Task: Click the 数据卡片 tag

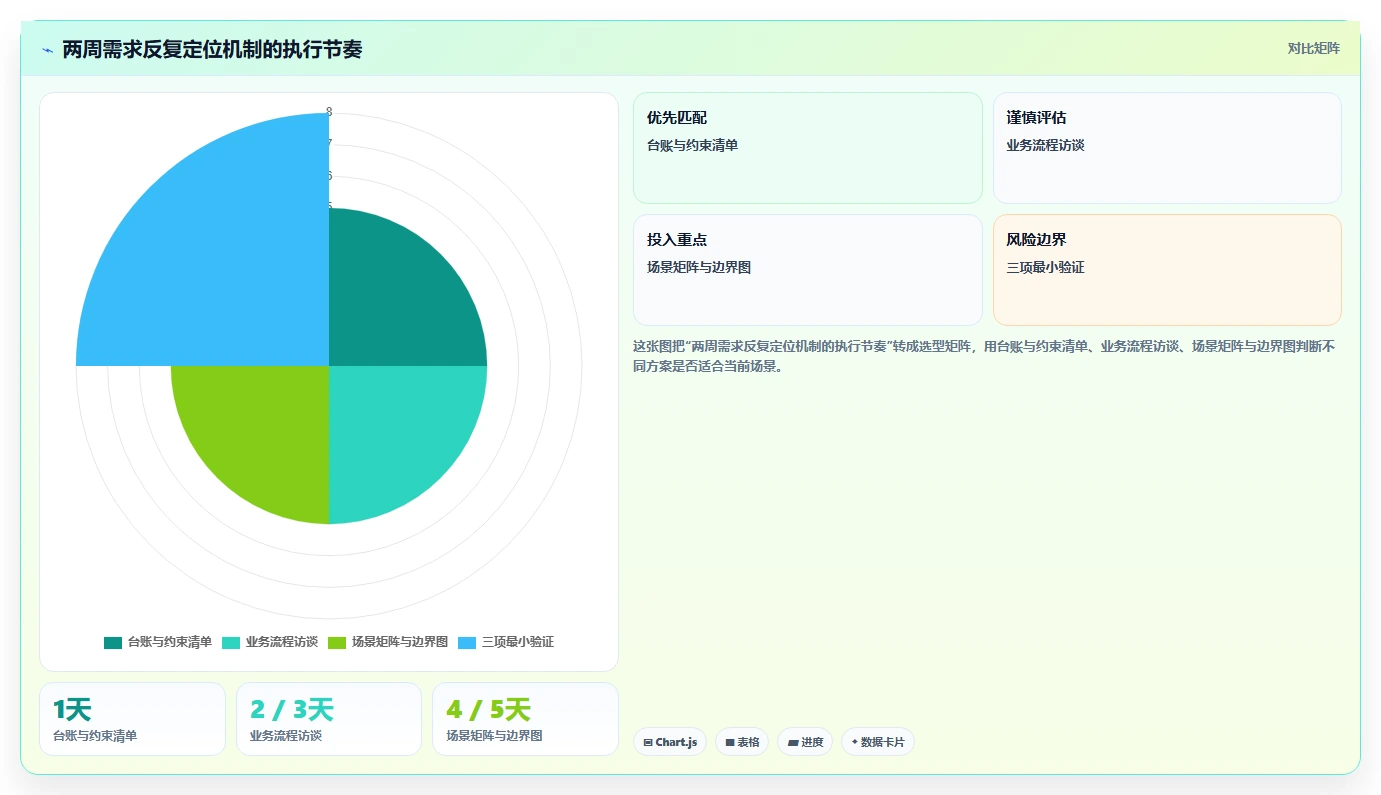Action: click(x=878, y=742)
